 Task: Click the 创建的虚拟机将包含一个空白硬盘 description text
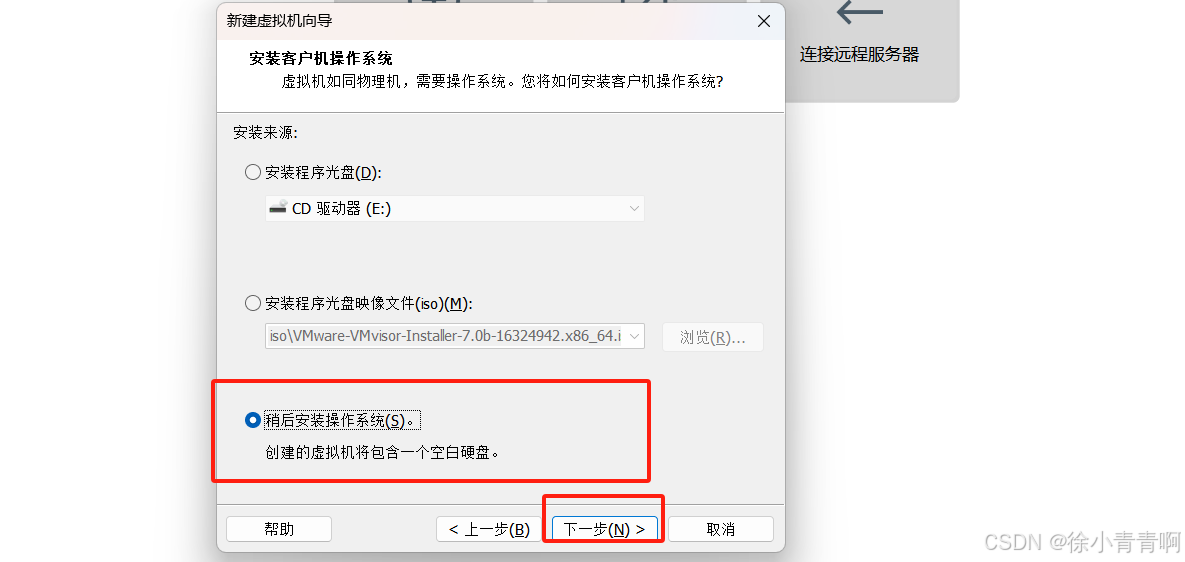coord(382,453)
